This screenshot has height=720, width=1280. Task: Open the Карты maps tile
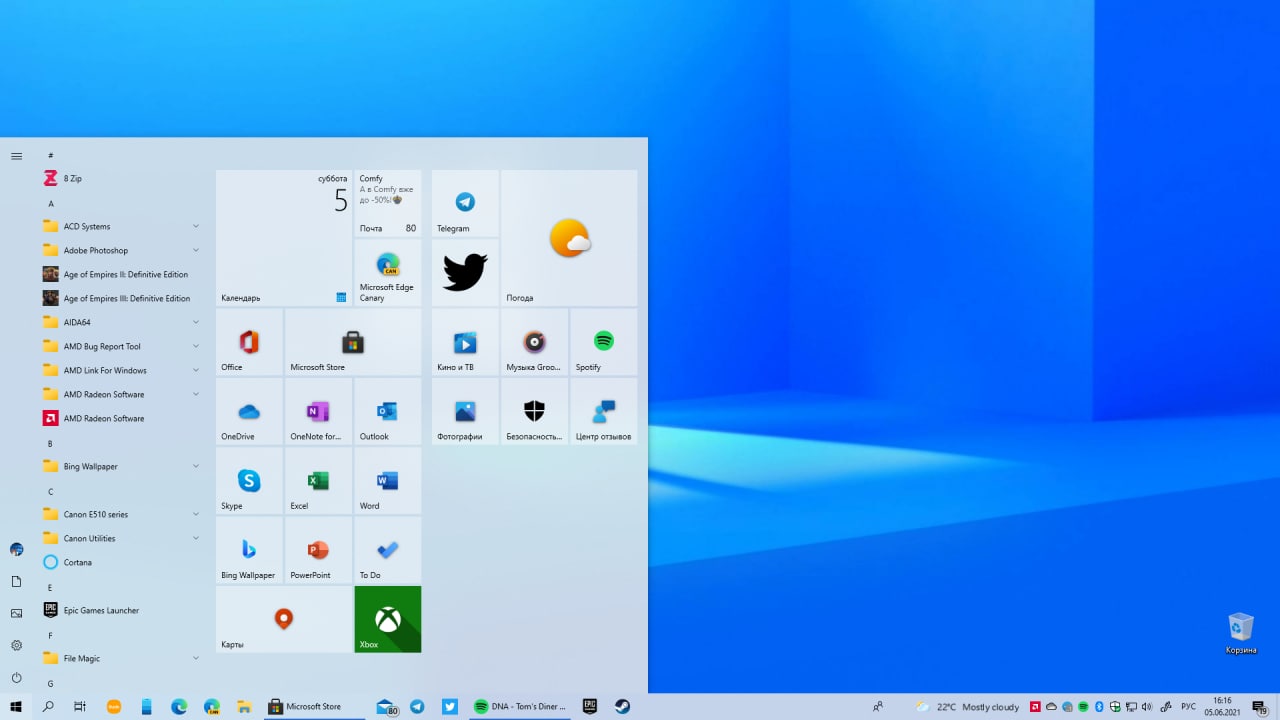[x=284, y=619]
